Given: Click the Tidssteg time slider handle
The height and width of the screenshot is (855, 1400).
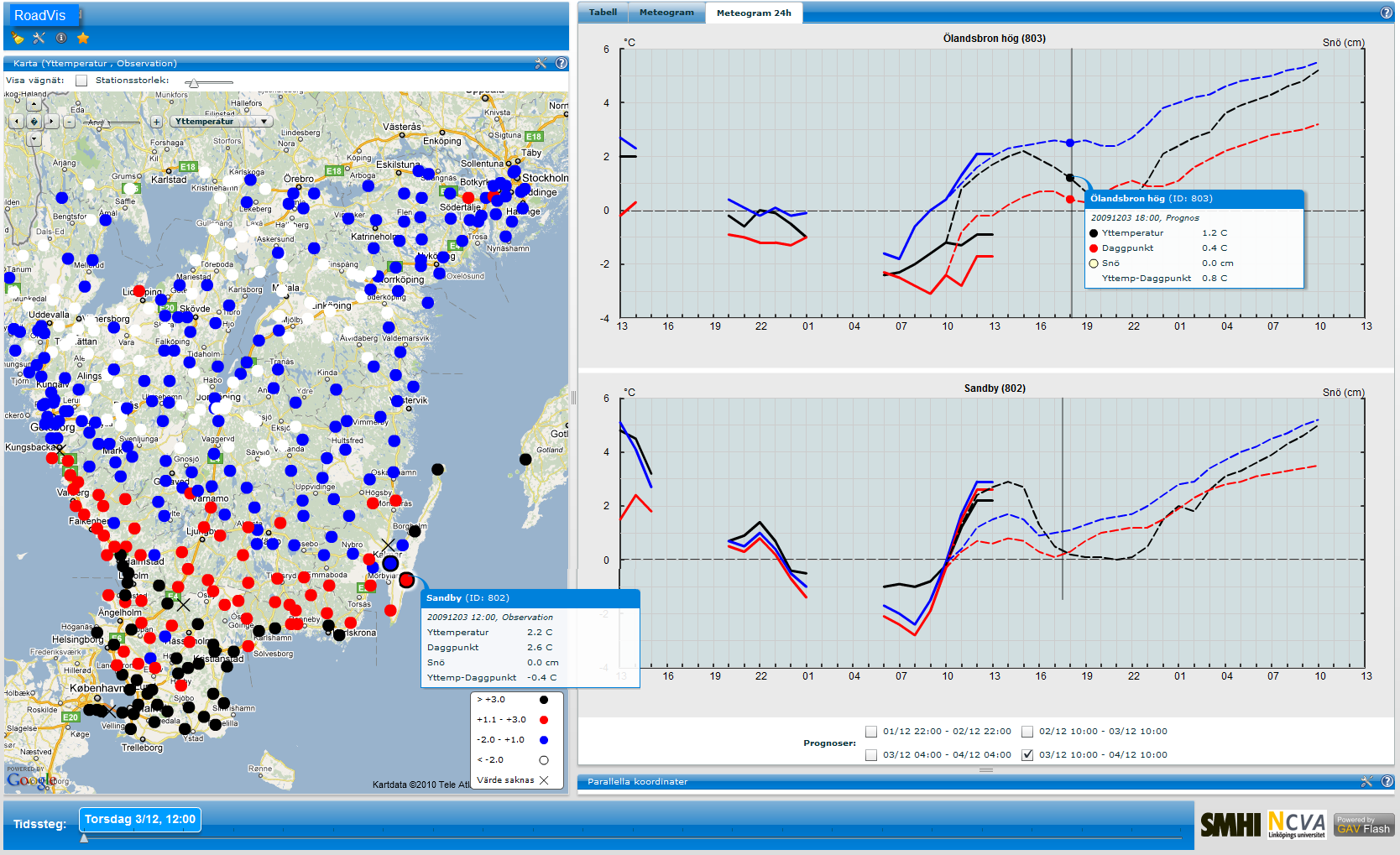Looking at the screenshot, I should point(84,837).
